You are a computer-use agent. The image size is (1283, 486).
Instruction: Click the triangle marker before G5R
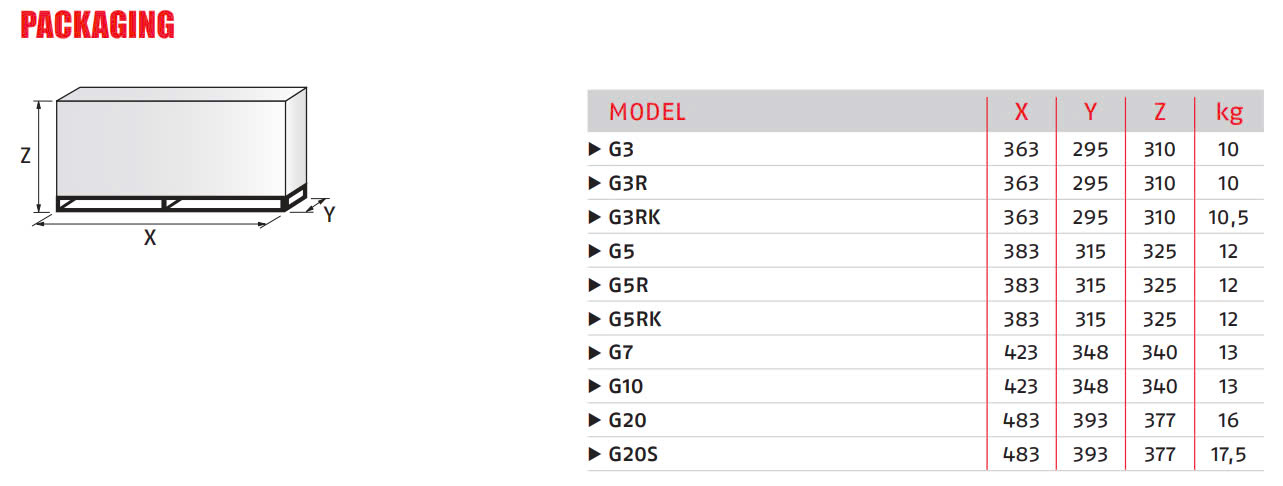click(595, 285)
